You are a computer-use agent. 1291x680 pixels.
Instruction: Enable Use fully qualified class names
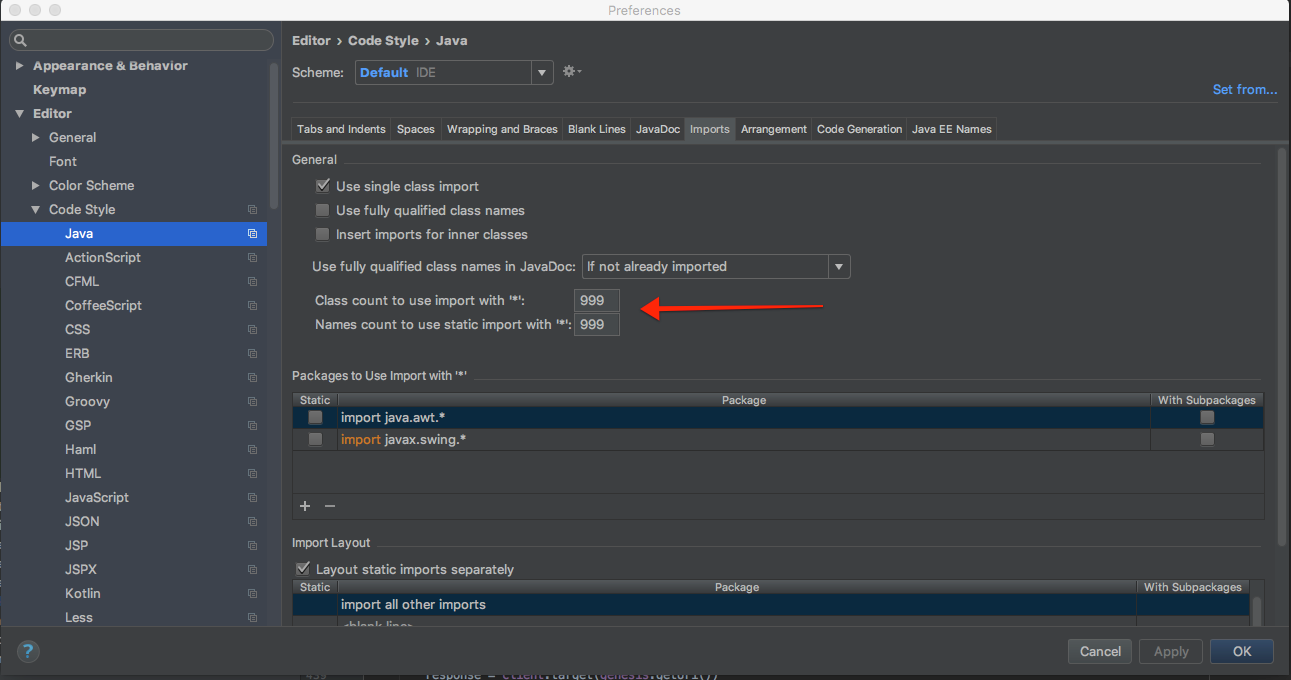(x=322, y=210)
